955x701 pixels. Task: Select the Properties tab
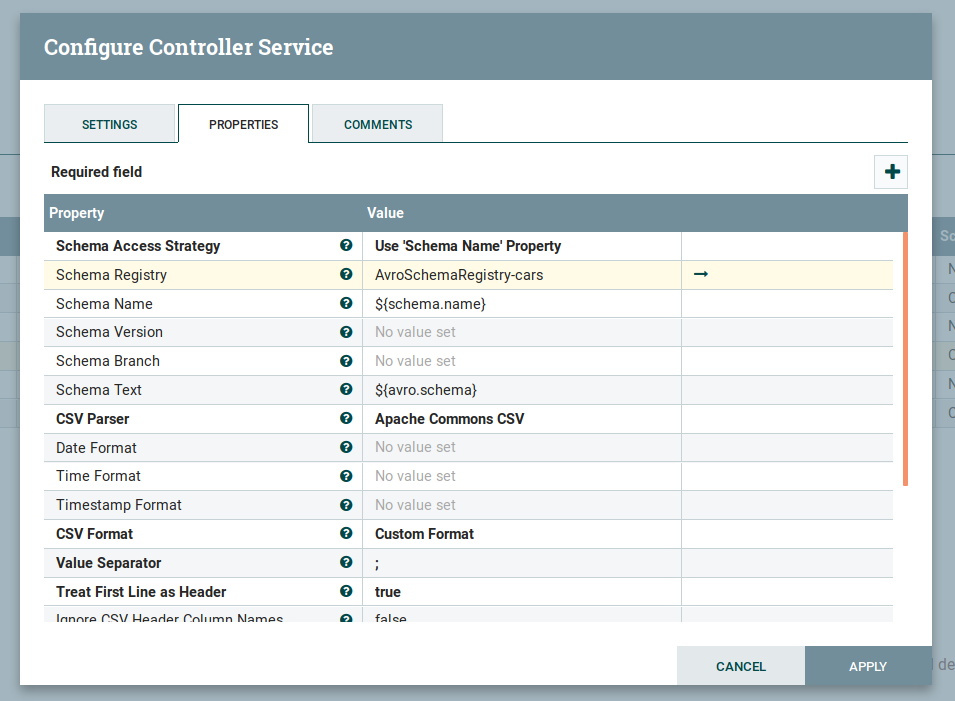click(243, 124)
